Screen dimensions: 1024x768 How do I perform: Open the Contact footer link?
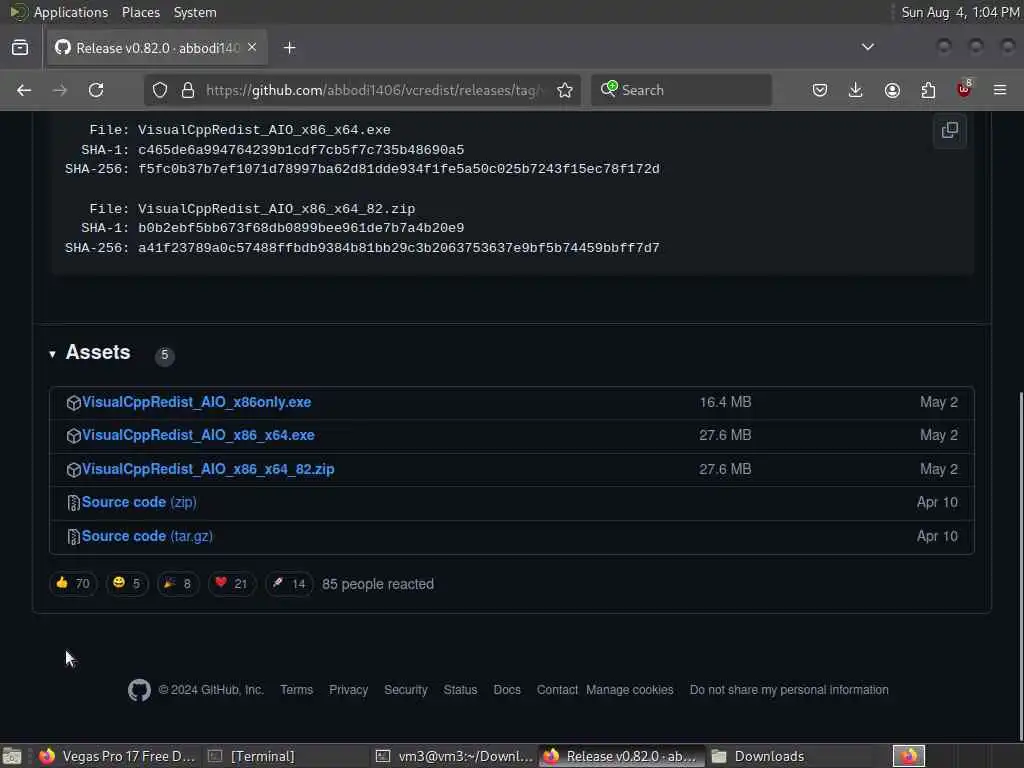click(557, 690)
